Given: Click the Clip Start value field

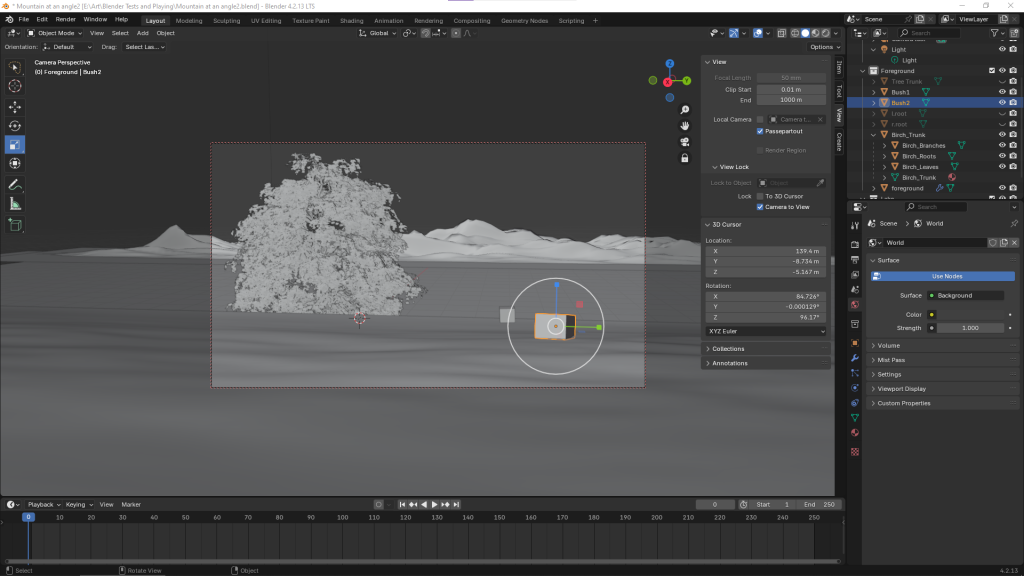Looking at the screenshot, I should coord(791,89).
